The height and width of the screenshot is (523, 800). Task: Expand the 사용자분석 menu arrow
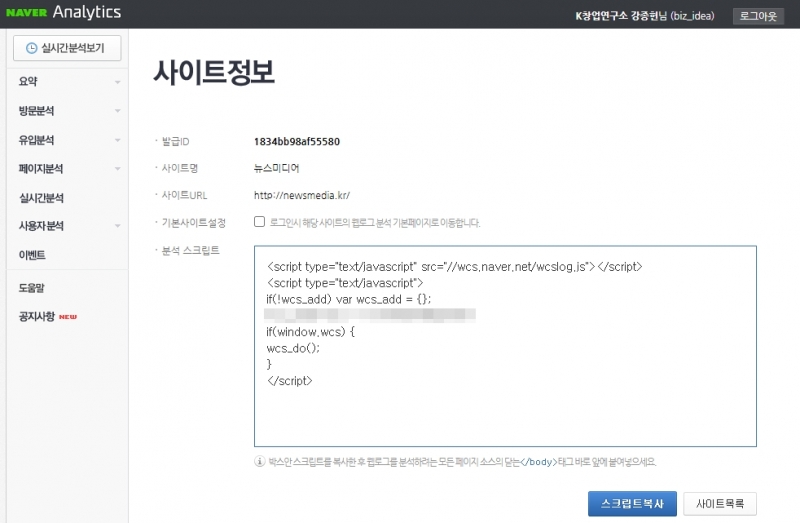point(118,226)
